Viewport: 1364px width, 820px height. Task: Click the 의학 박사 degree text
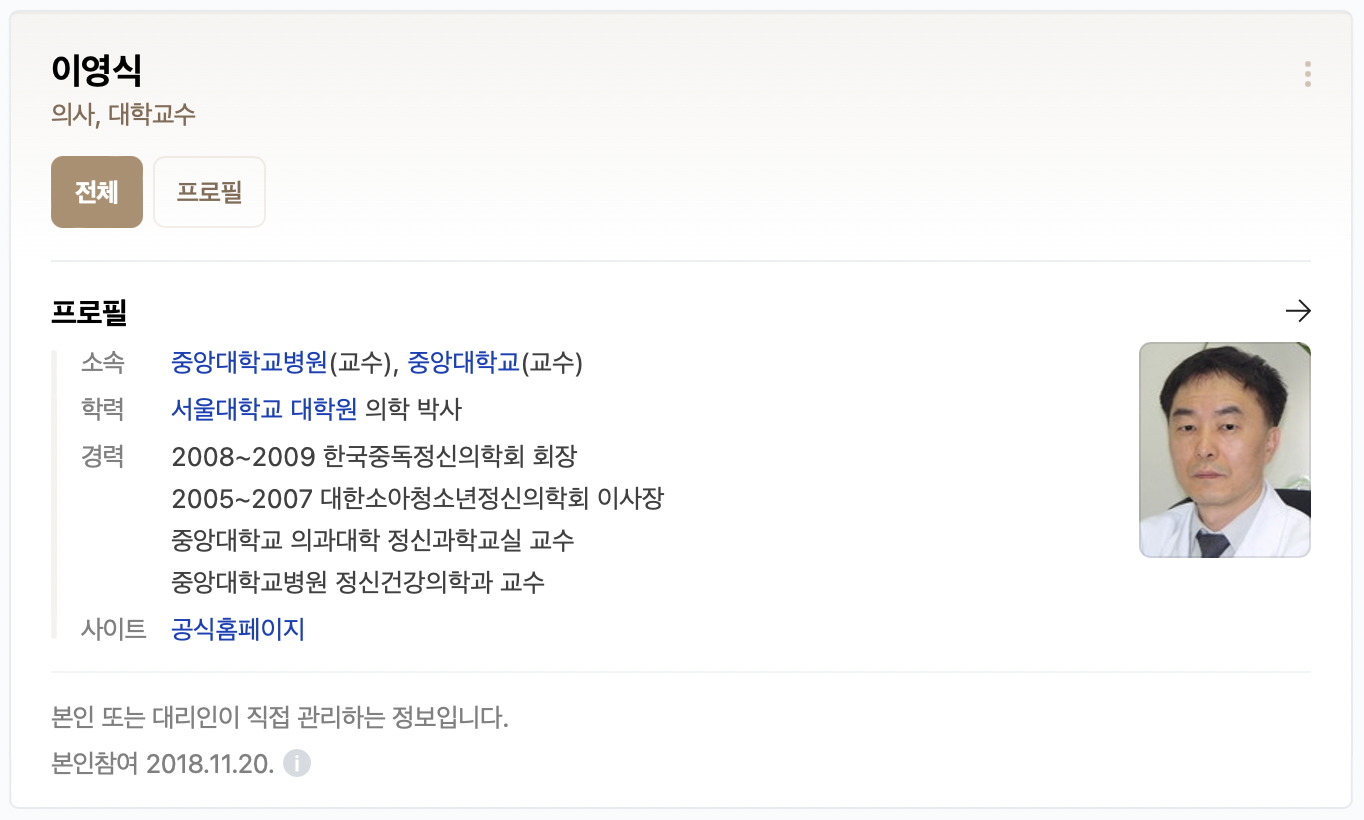(x=413, y=409)
